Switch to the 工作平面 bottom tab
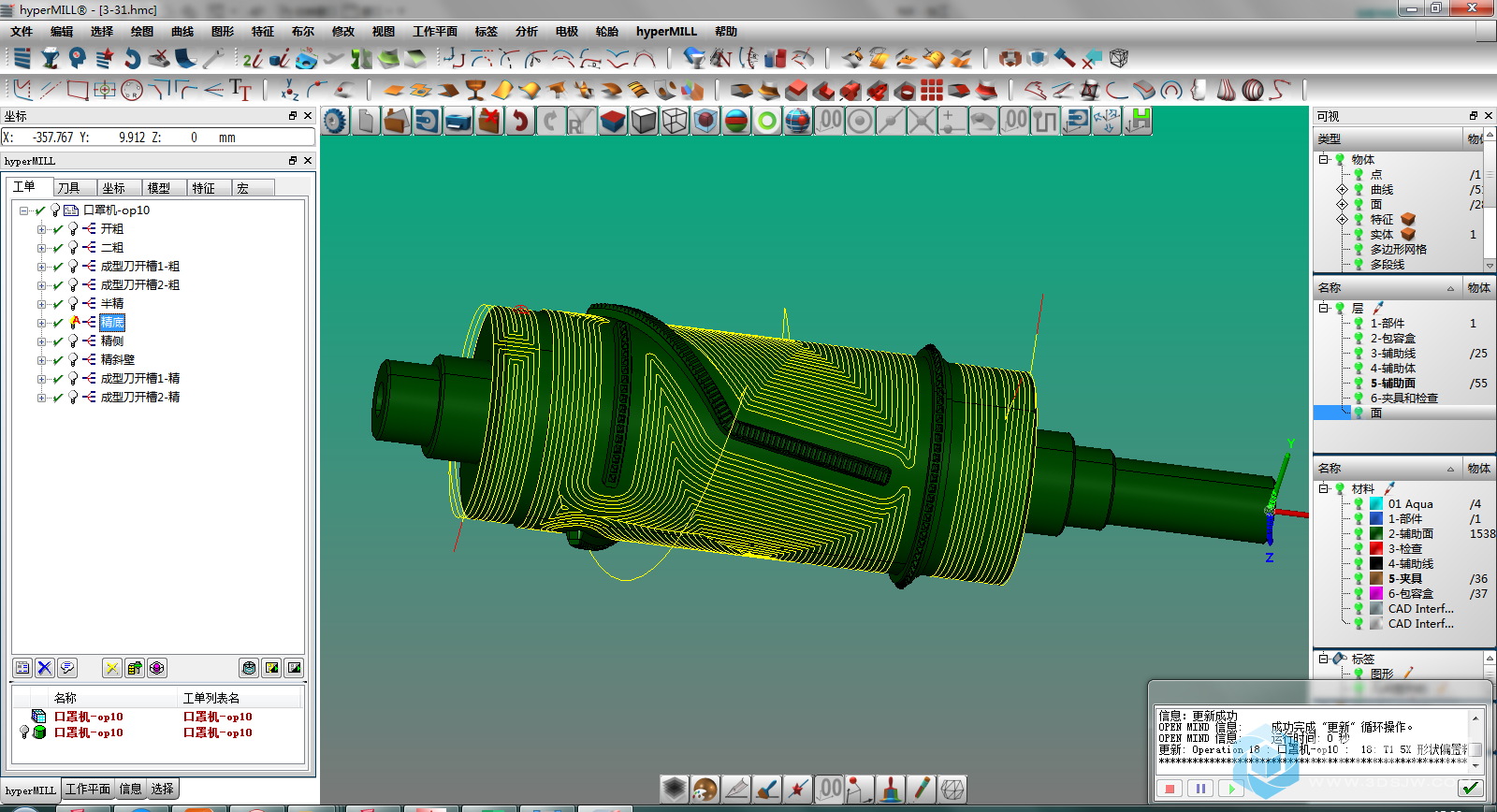1497x812 pixels. click(x=88, y=790)
